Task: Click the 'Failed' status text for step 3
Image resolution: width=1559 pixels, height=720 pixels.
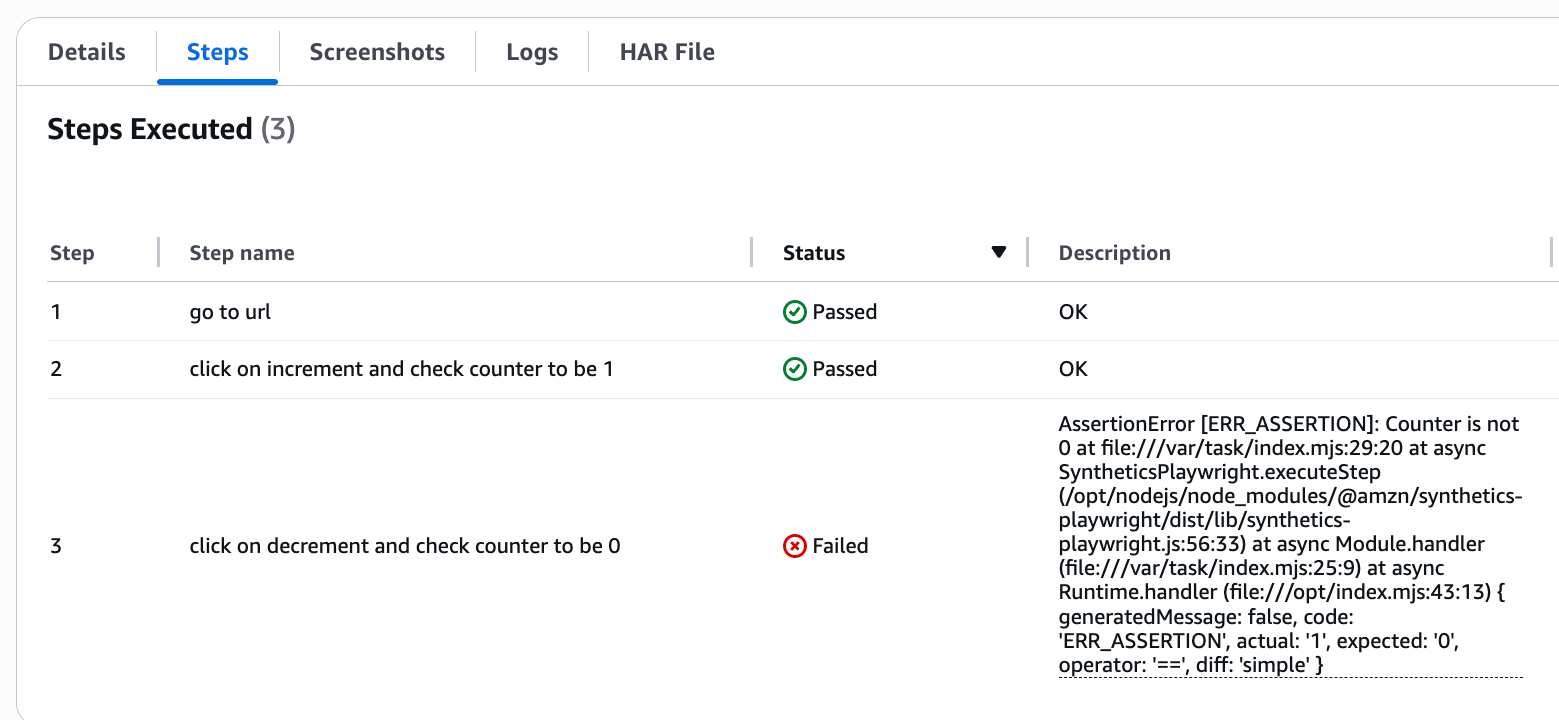Action: (x=840, y=547)
